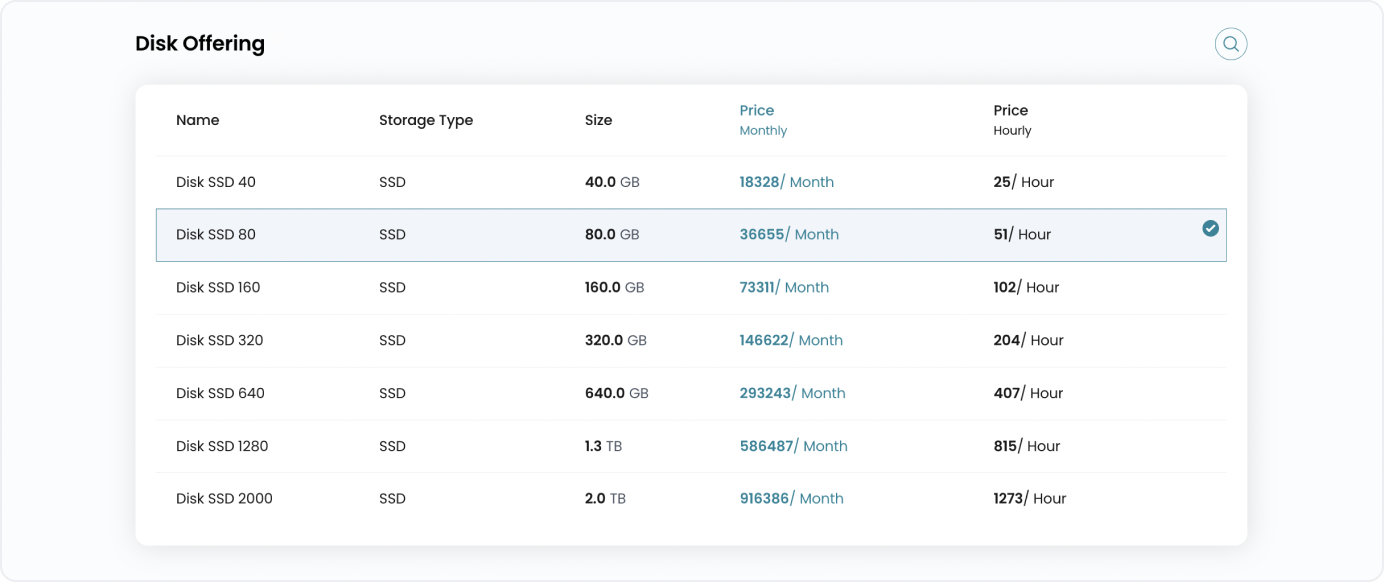
Task: Click the Price Hourly column header
Action: coord(1011,119)
